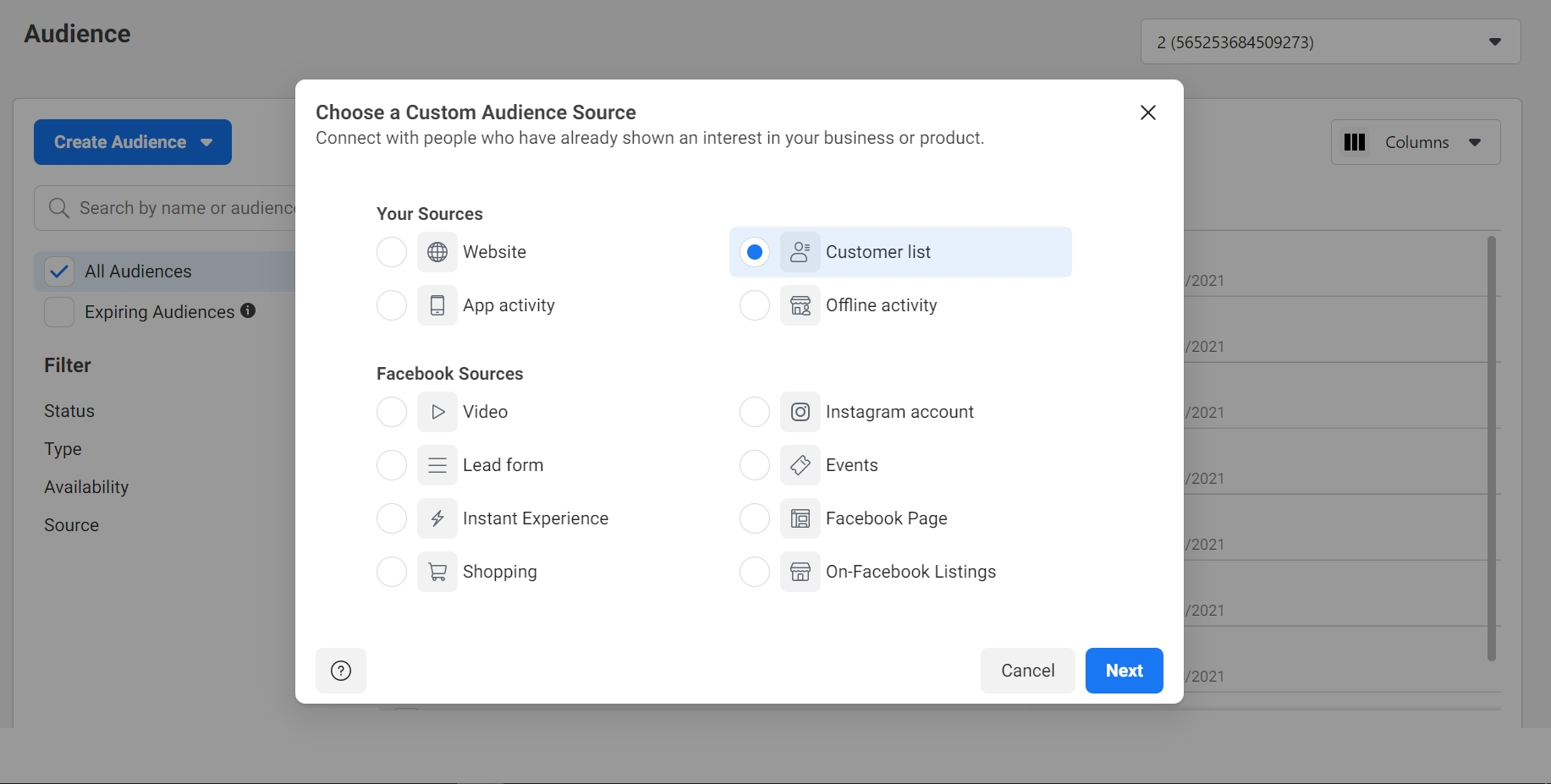1551x784 pixels.
Task: Click the On-Facebook Listings label
Action: tap(910, 572)
